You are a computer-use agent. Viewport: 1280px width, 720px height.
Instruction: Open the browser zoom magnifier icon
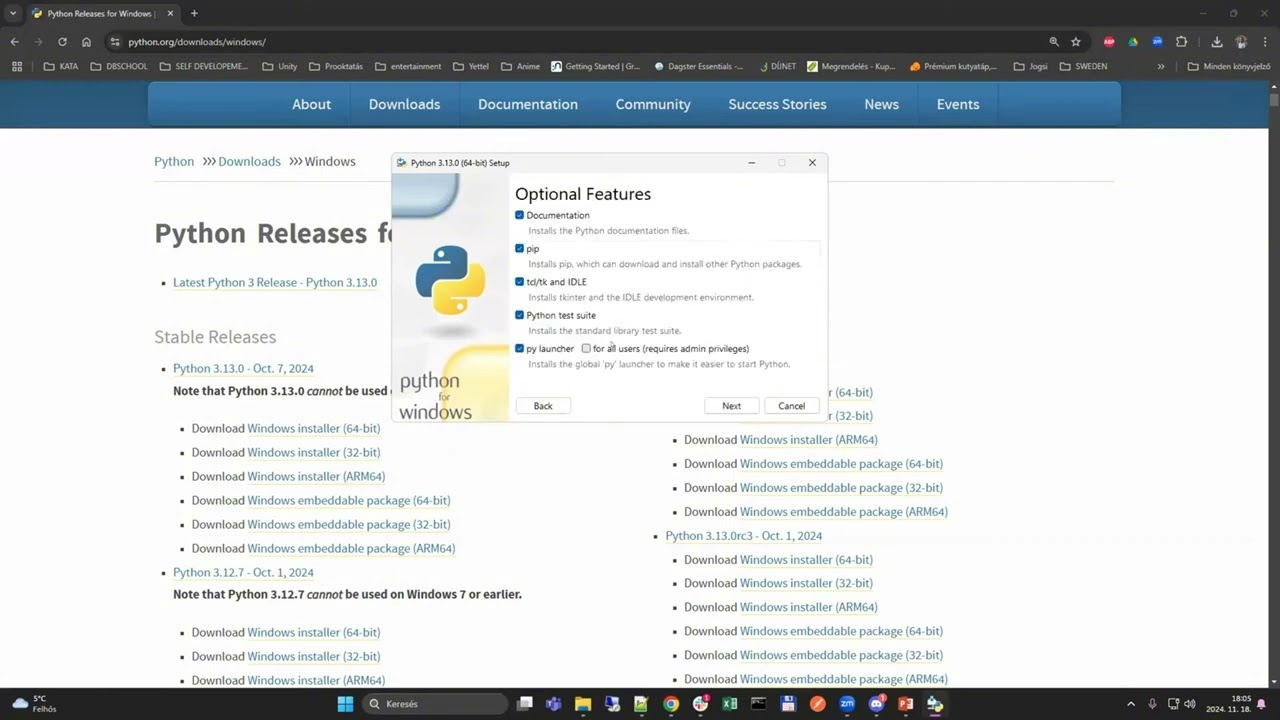pyautogui.click(x=1054, y=42)
